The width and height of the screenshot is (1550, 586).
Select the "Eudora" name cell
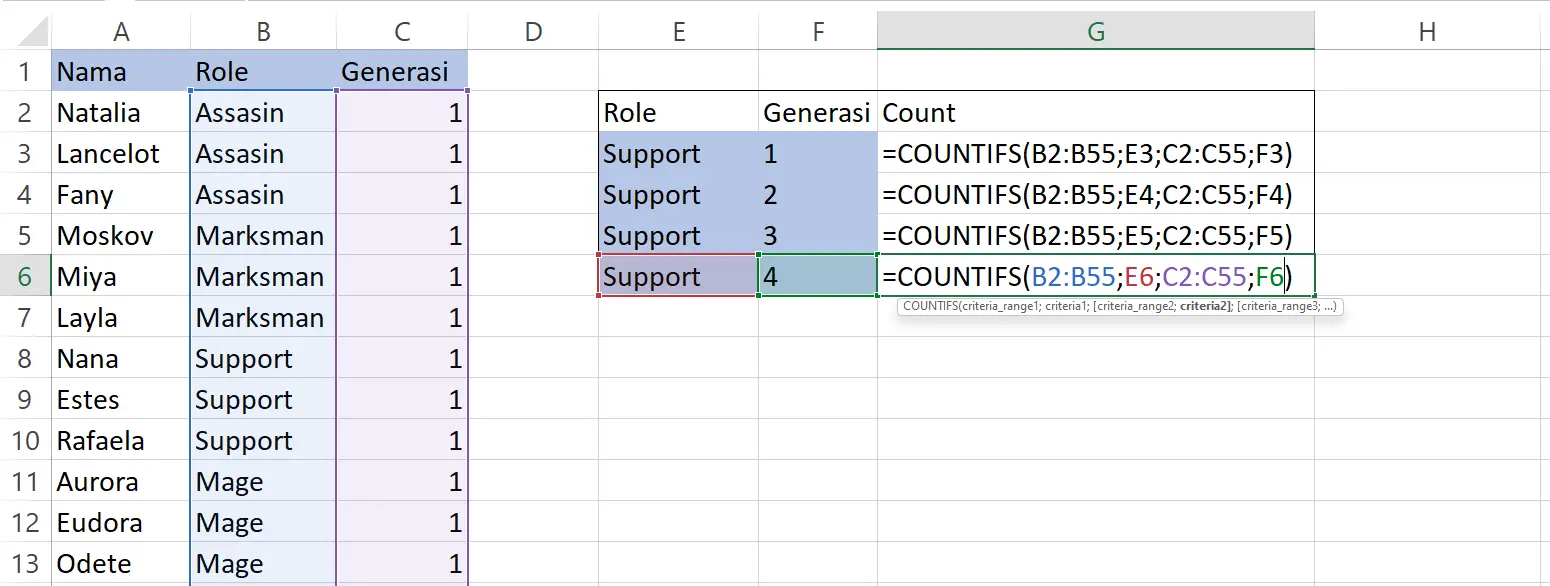(120, 523)
